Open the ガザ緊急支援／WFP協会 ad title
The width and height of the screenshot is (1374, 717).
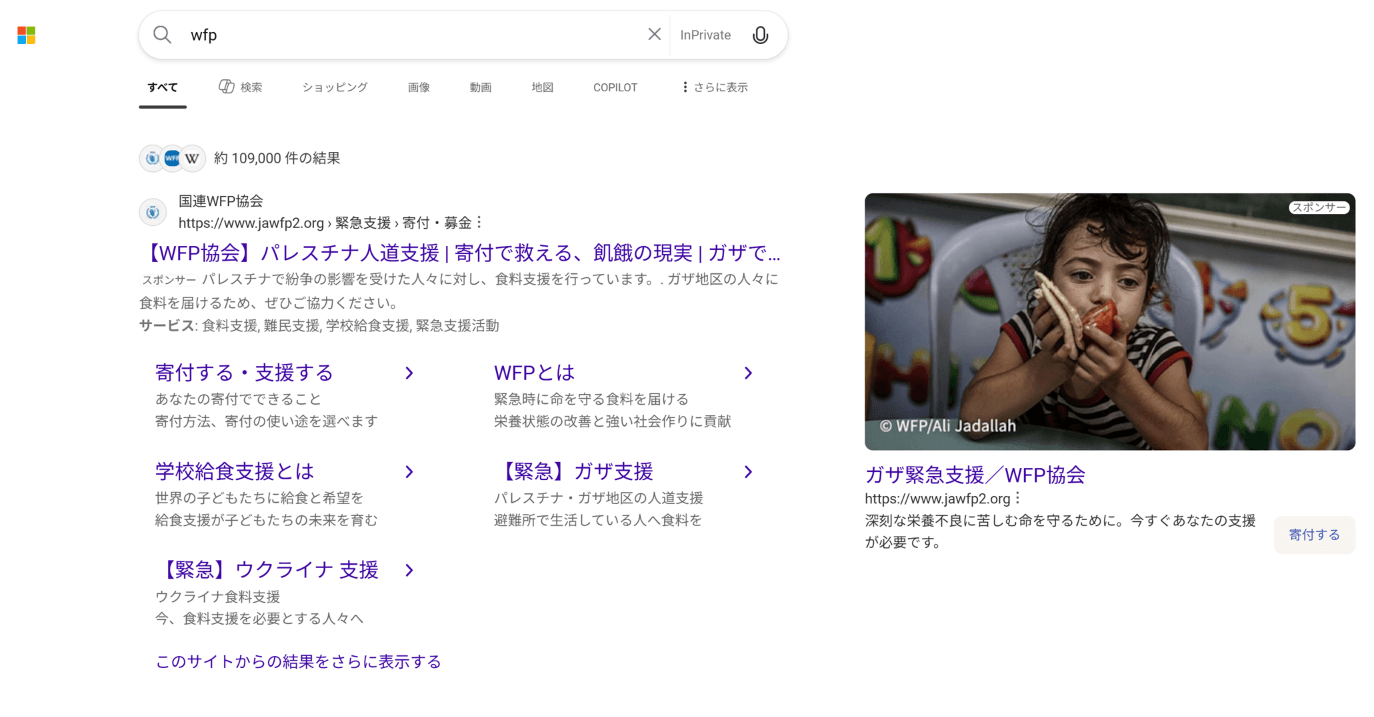(x=975, y=474)
